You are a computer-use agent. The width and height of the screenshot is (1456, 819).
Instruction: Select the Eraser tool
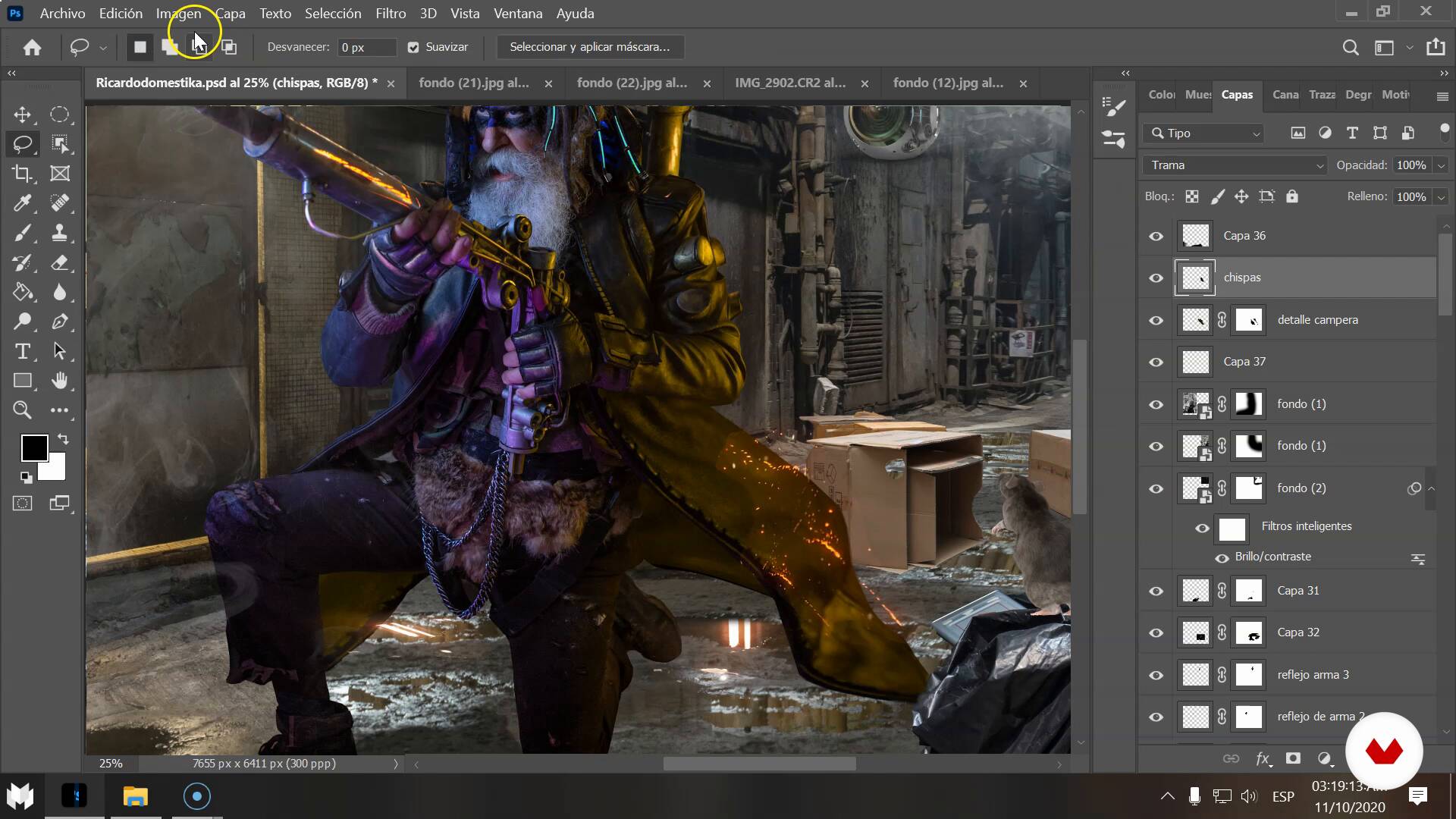(59, 262)
